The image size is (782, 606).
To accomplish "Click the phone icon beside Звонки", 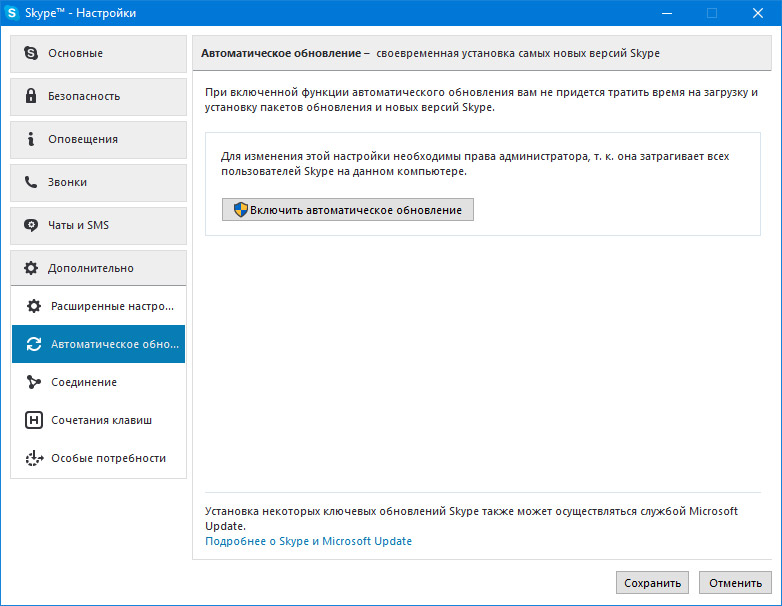I will 31,182.
